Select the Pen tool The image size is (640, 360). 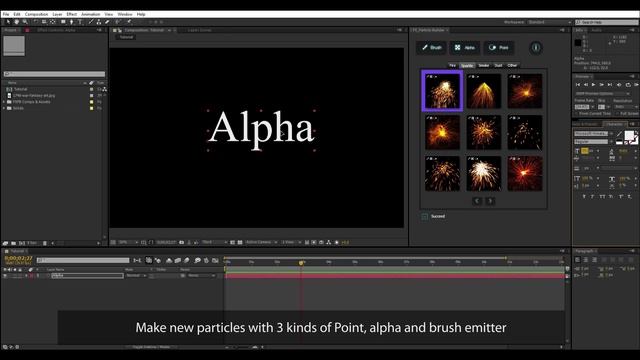(71, 22)
